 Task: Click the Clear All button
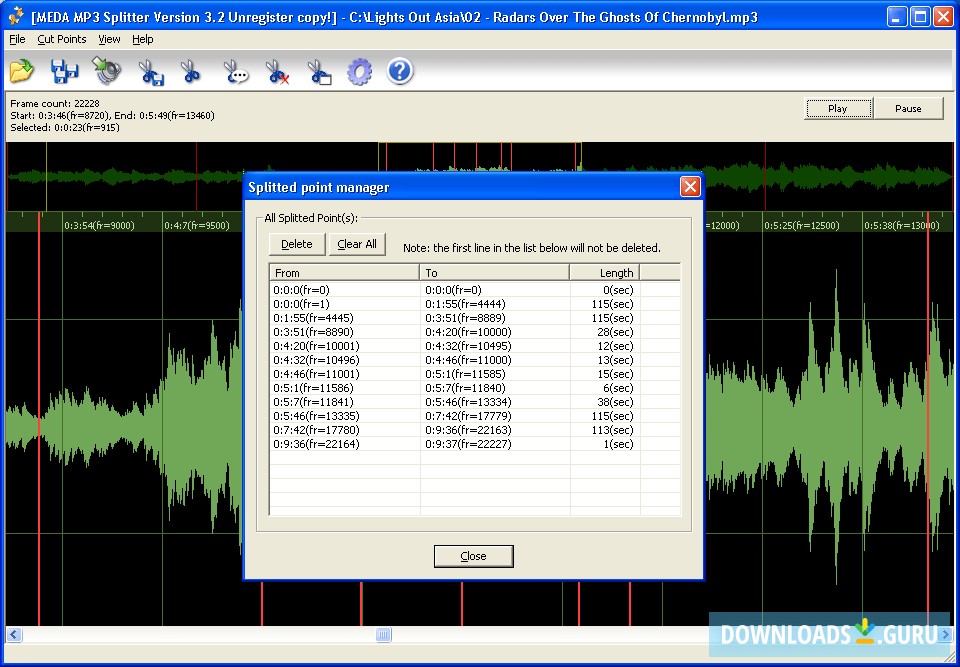(x=357, y=244)
